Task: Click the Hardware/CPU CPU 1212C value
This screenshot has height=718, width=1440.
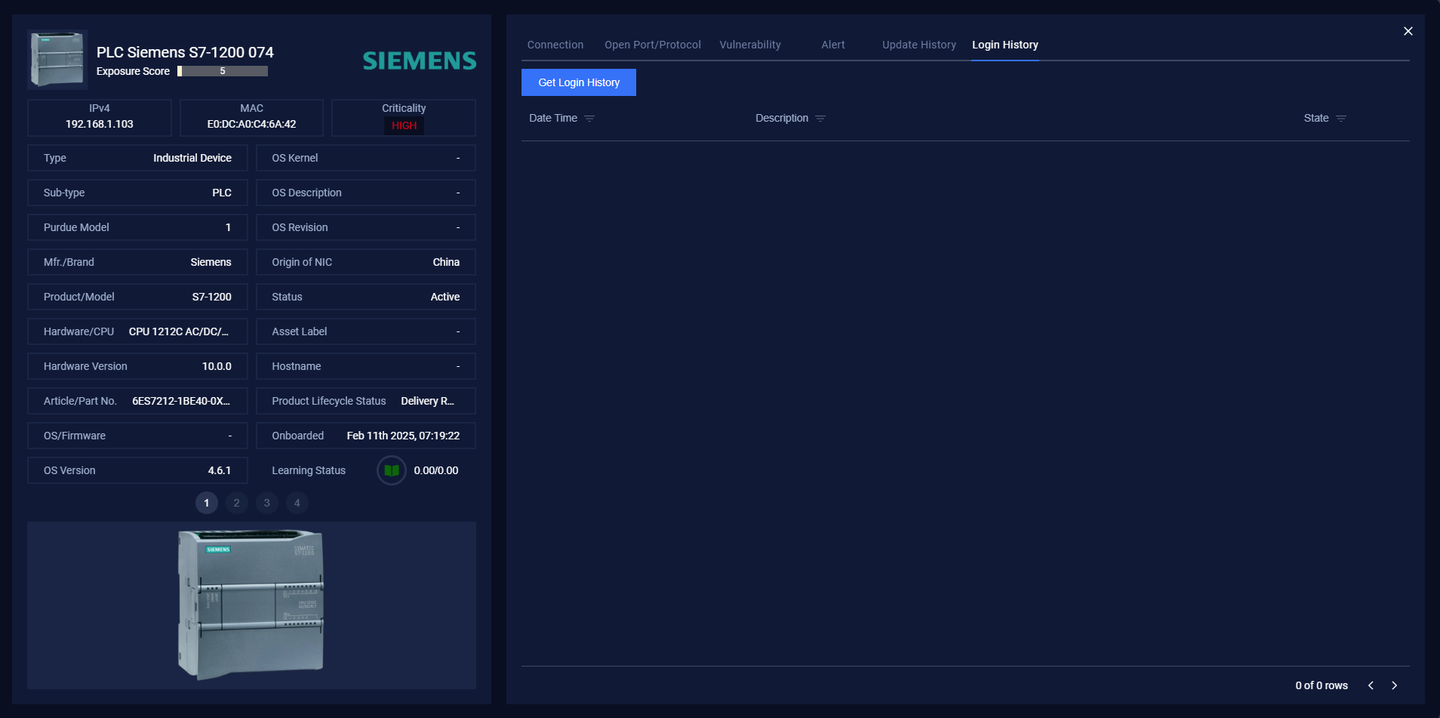Action: 180,331
